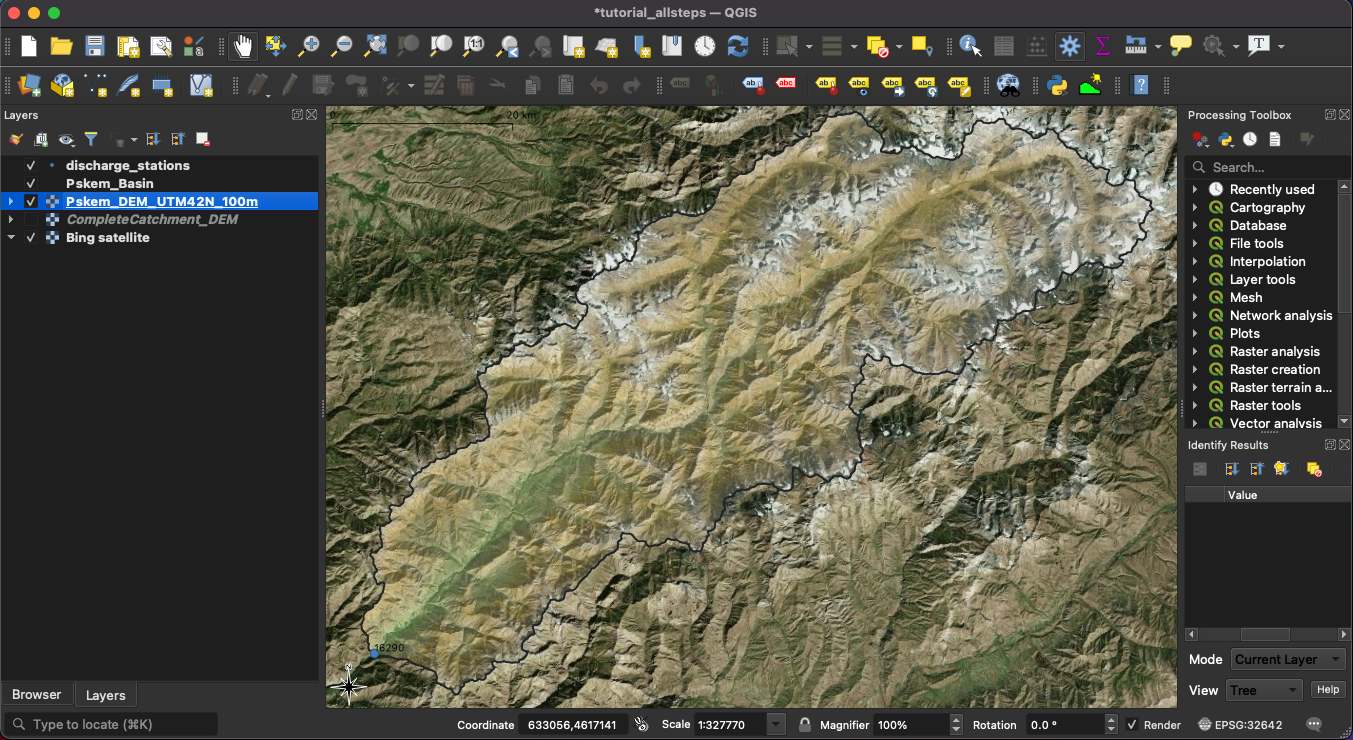Click the Zoom In magnifier tool
Screen dimensions: 1353x740
(x=309, y=46)
